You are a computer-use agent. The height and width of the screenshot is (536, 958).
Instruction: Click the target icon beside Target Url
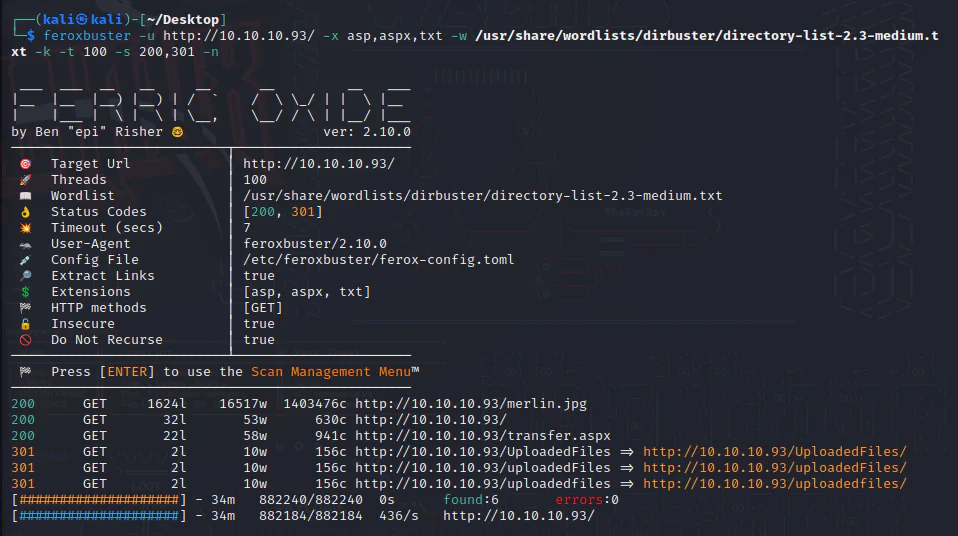click(x=25, y=164)
